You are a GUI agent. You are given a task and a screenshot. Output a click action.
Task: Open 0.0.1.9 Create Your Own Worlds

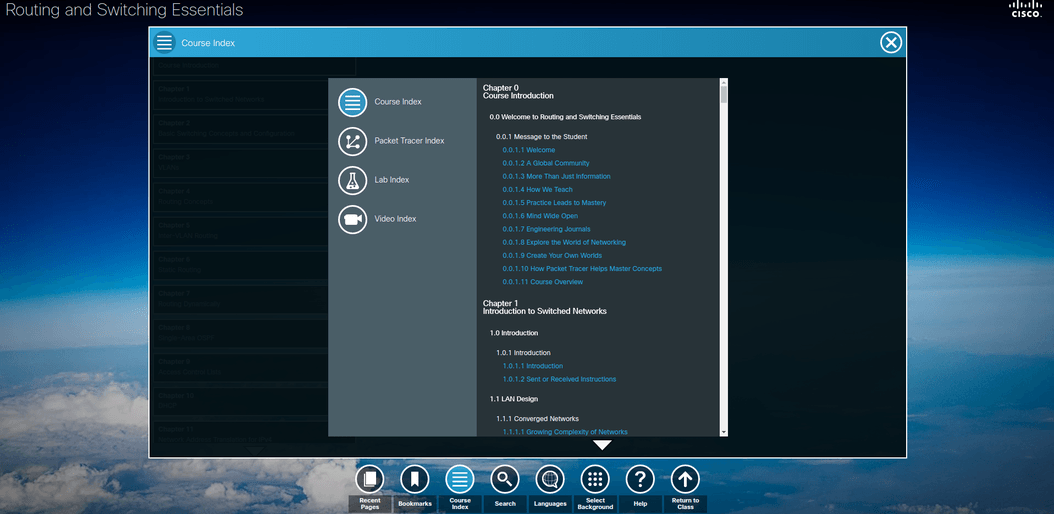pyautogui.click(x=553, y=255)
